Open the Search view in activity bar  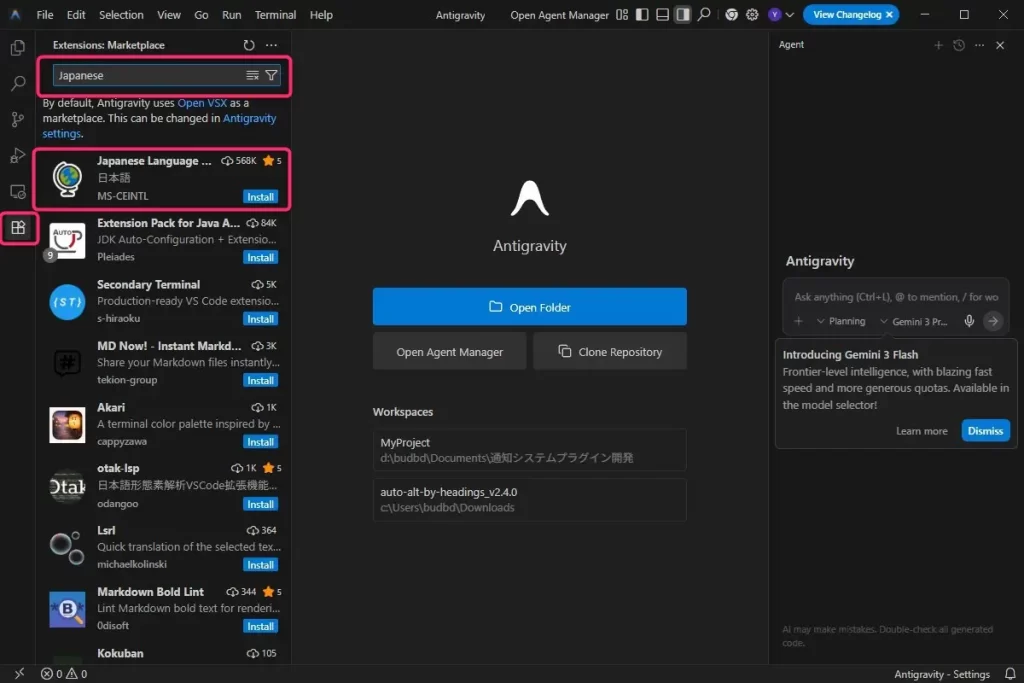[x=18, y=83]
